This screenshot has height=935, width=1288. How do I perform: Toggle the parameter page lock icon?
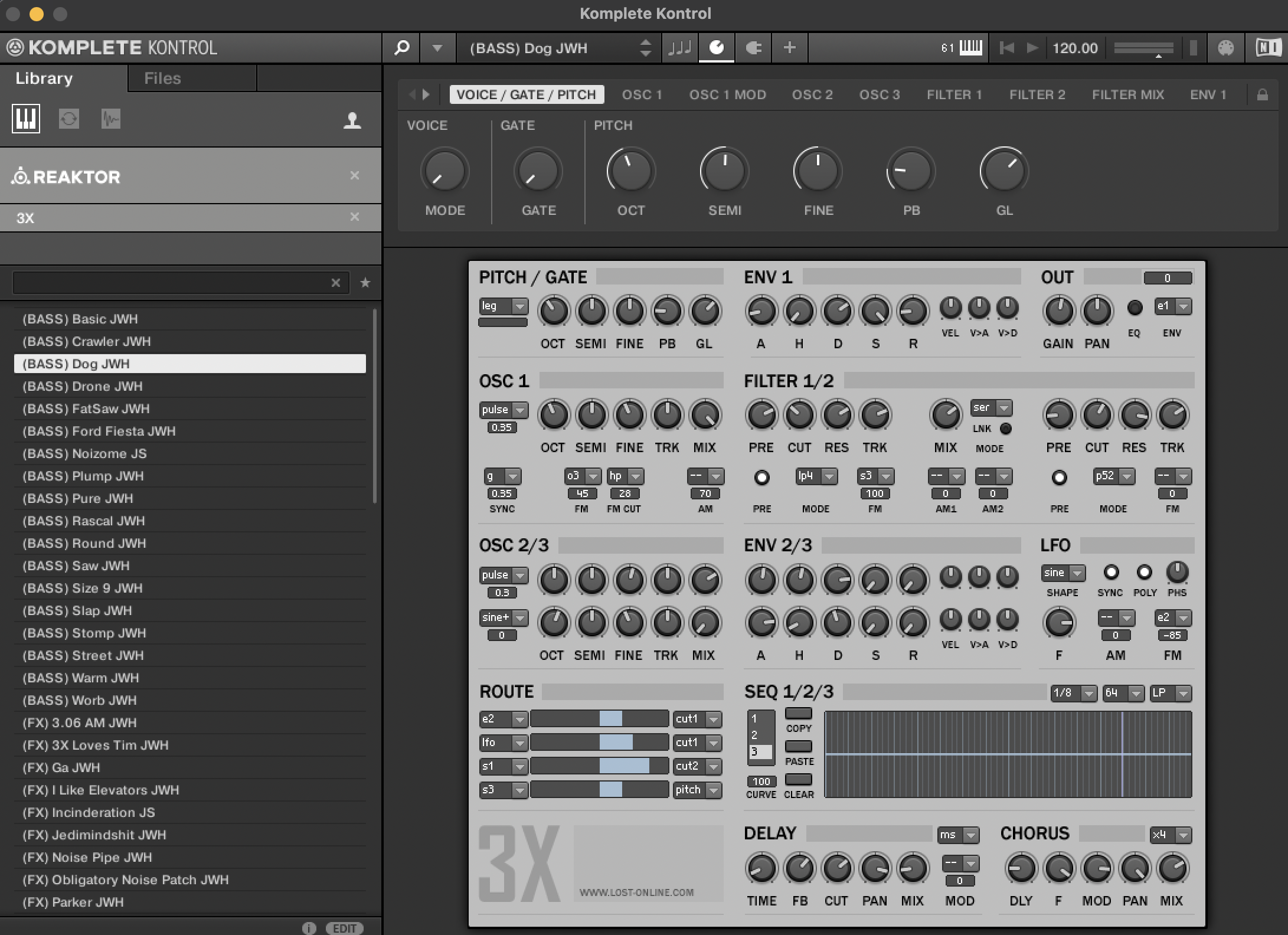[1263, 94]
